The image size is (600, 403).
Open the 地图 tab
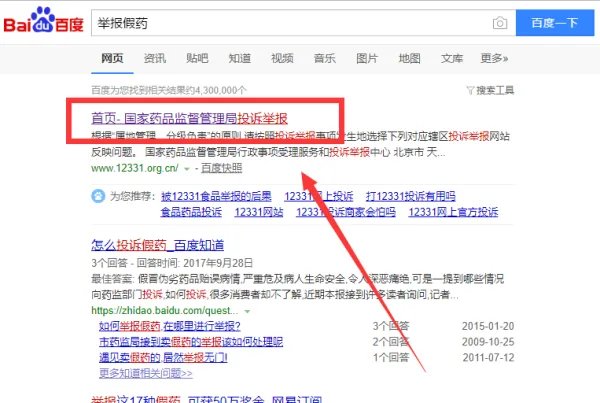[x=409, y=58]
